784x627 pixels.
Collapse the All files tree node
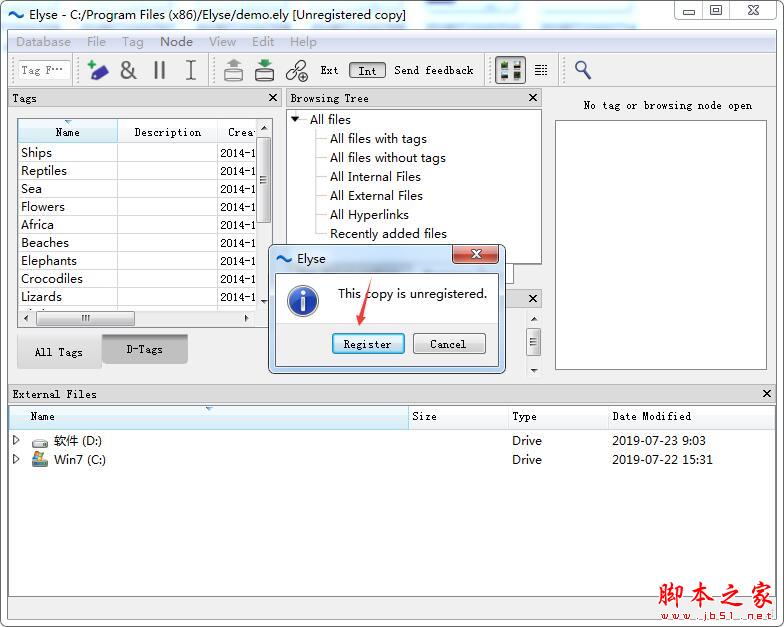point(296,119)
